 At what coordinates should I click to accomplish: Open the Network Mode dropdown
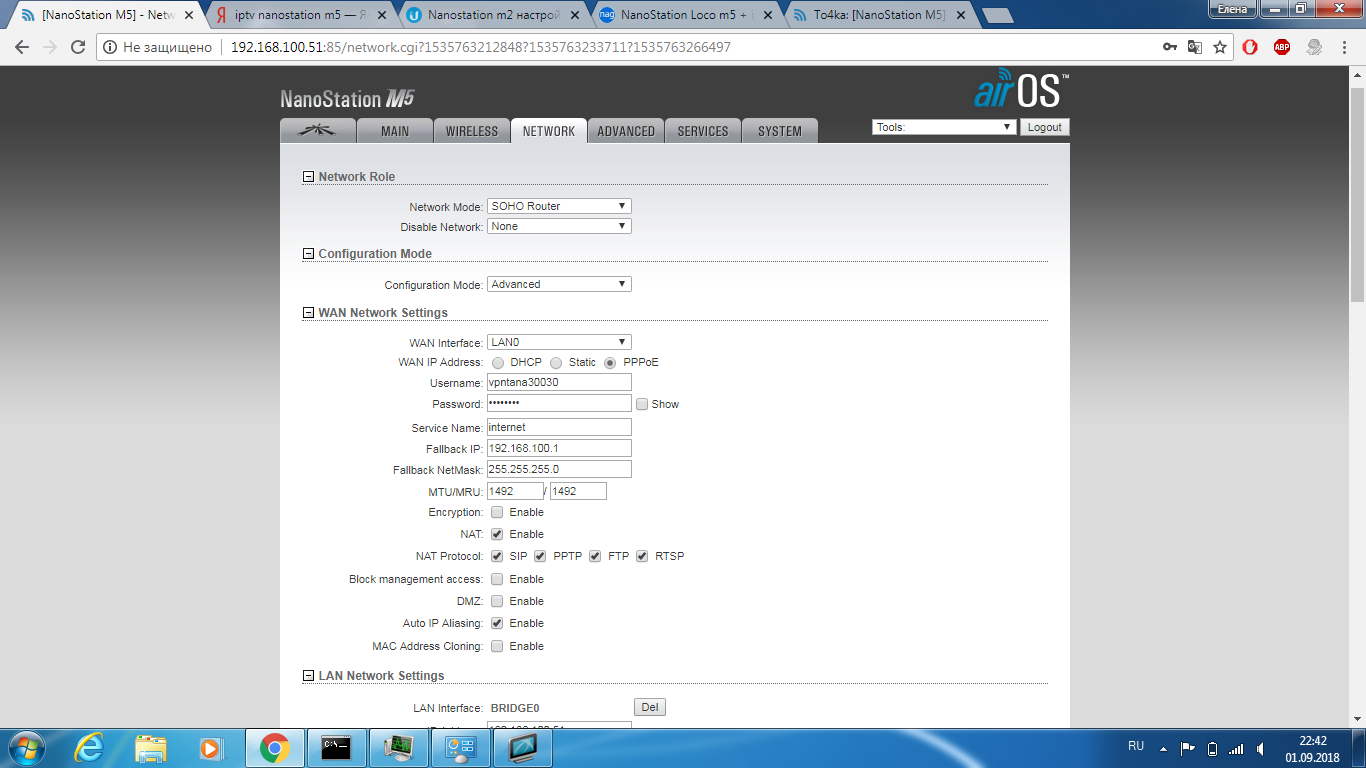point(559,206)
